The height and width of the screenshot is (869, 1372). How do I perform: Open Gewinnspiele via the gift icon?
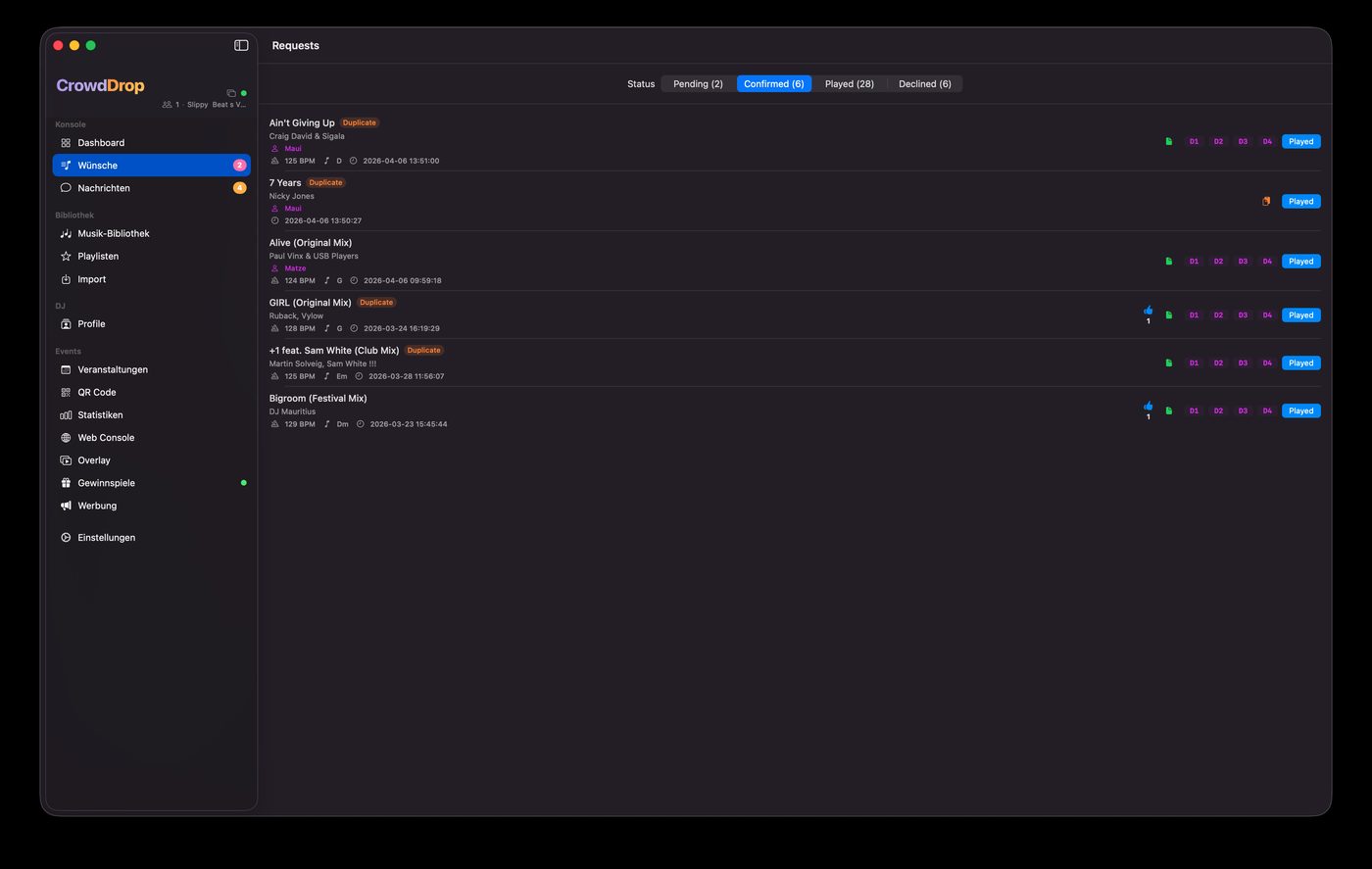pos(66,483)
